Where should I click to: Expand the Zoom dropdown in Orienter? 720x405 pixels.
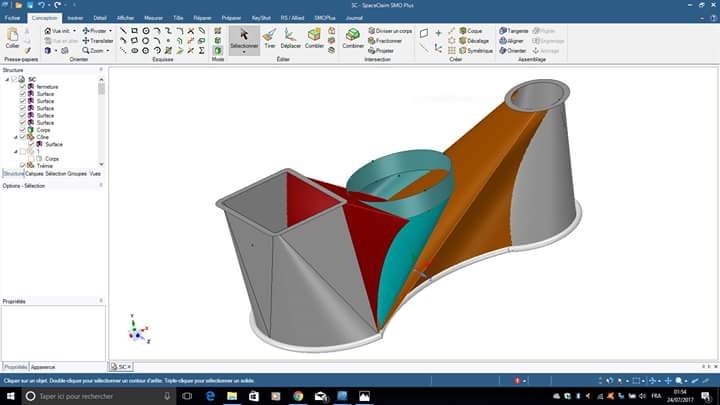pos(109,50)
